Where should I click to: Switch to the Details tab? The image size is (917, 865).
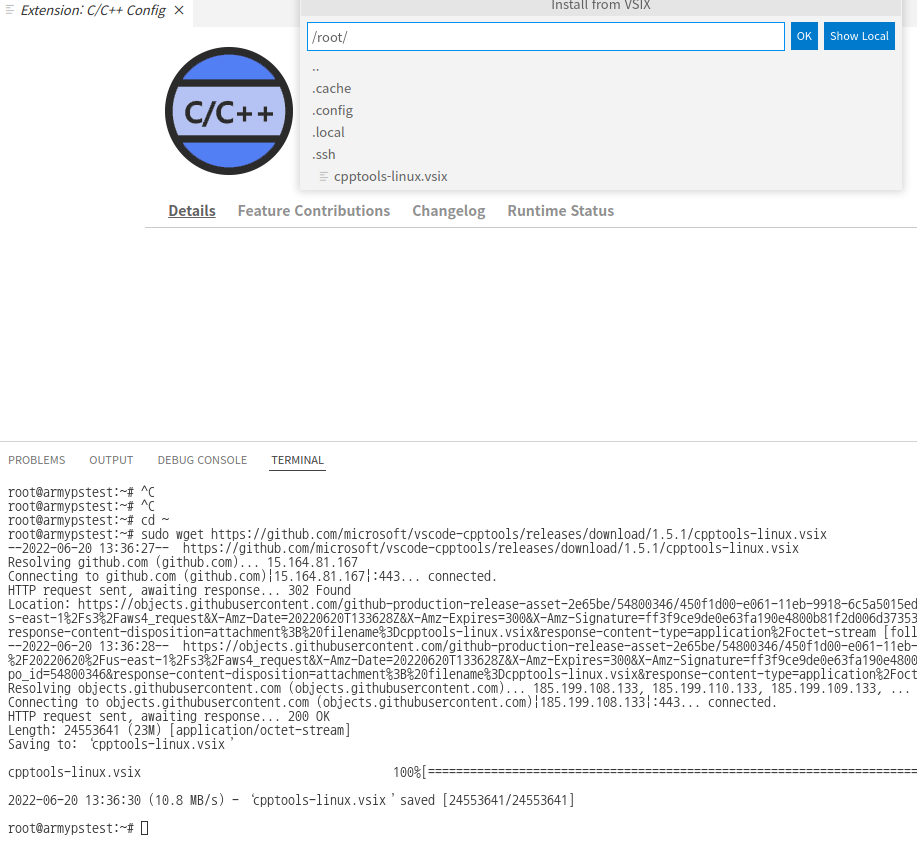pos(192,211)
